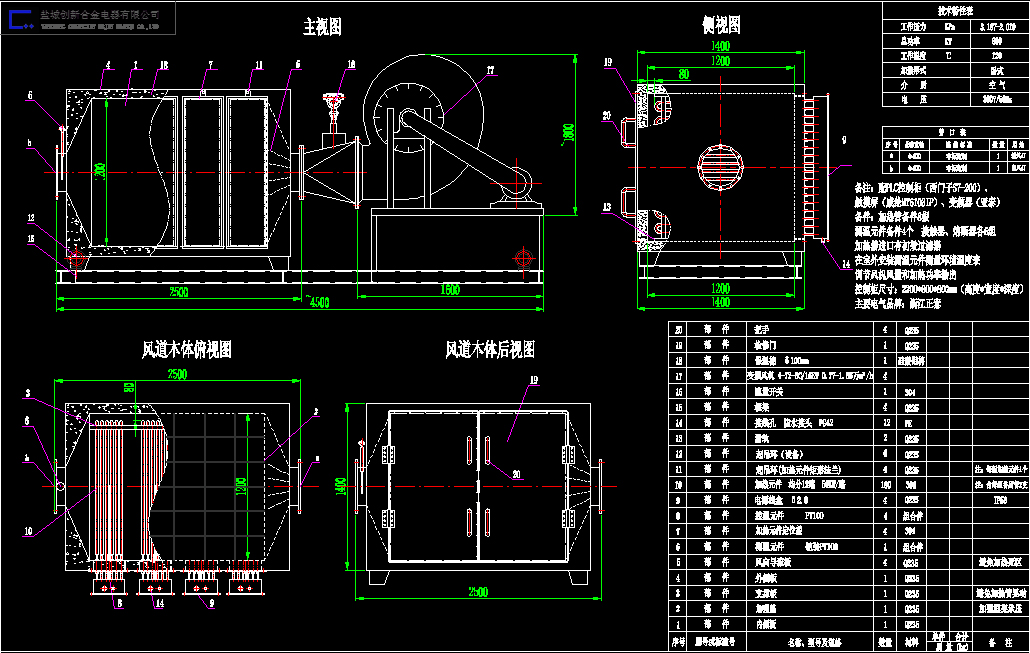Click the MPa unit in the specification table
This screenshot has height=653, width=1030.
tap(949, 27)
